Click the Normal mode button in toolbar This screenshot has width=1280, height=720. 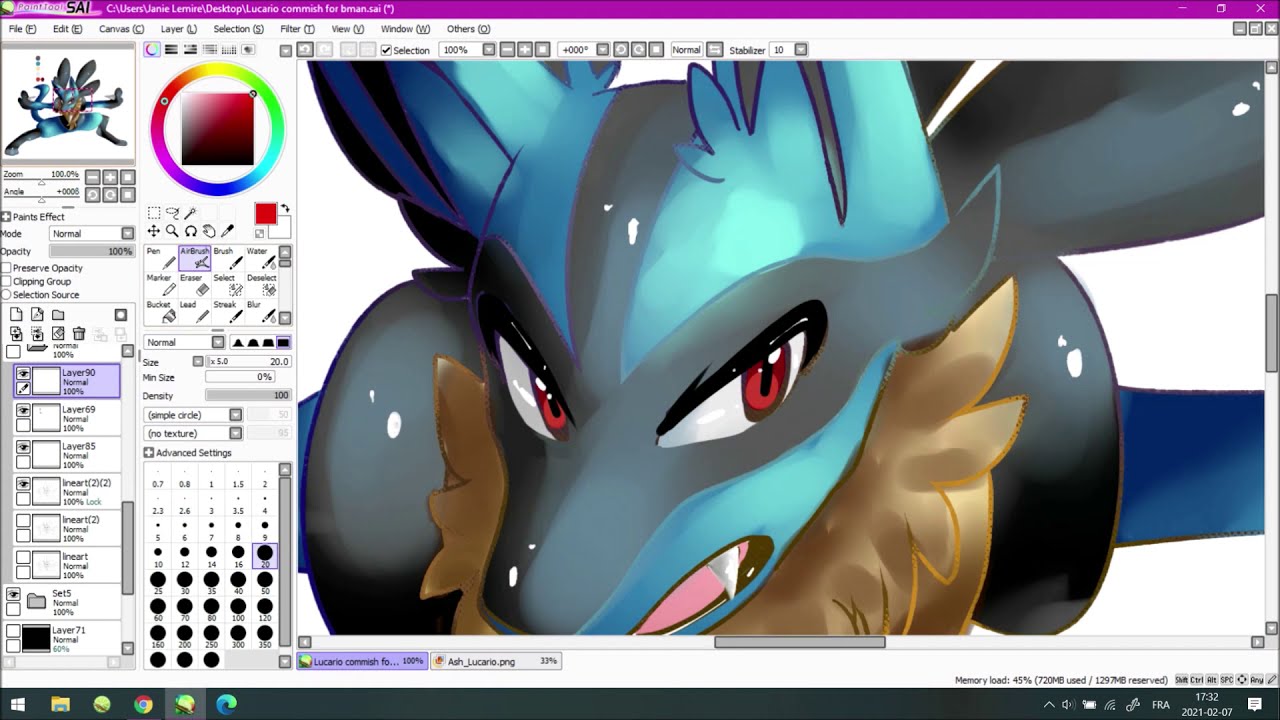(686, 50)
